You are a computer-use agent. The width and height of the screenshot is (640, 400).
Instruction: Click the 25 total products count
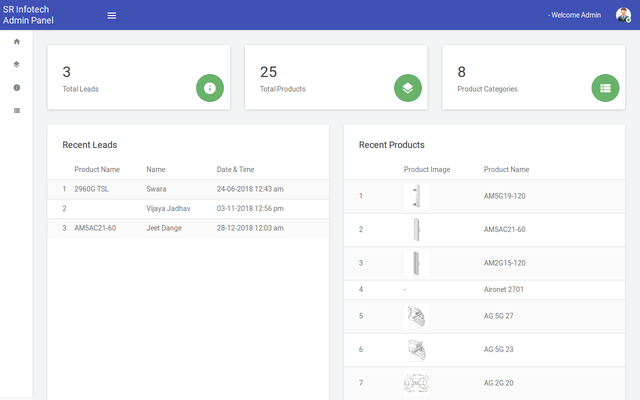click(269, 72)
